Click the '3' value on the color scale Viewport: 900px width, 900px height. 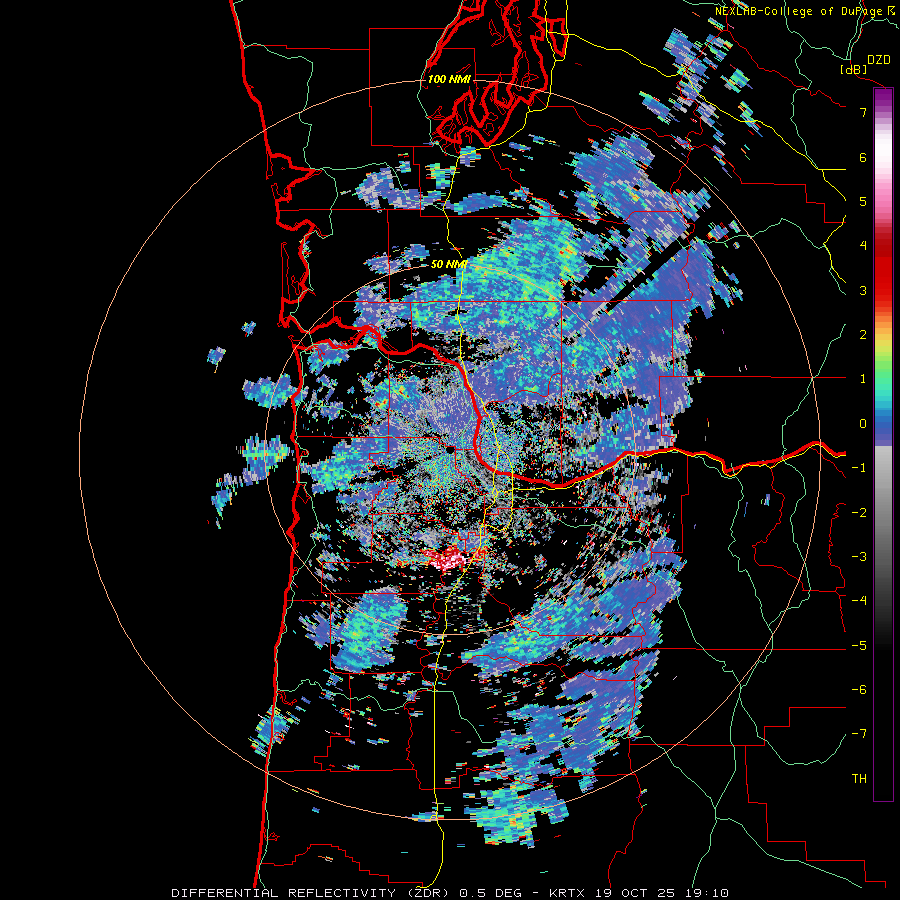[863, 290]
